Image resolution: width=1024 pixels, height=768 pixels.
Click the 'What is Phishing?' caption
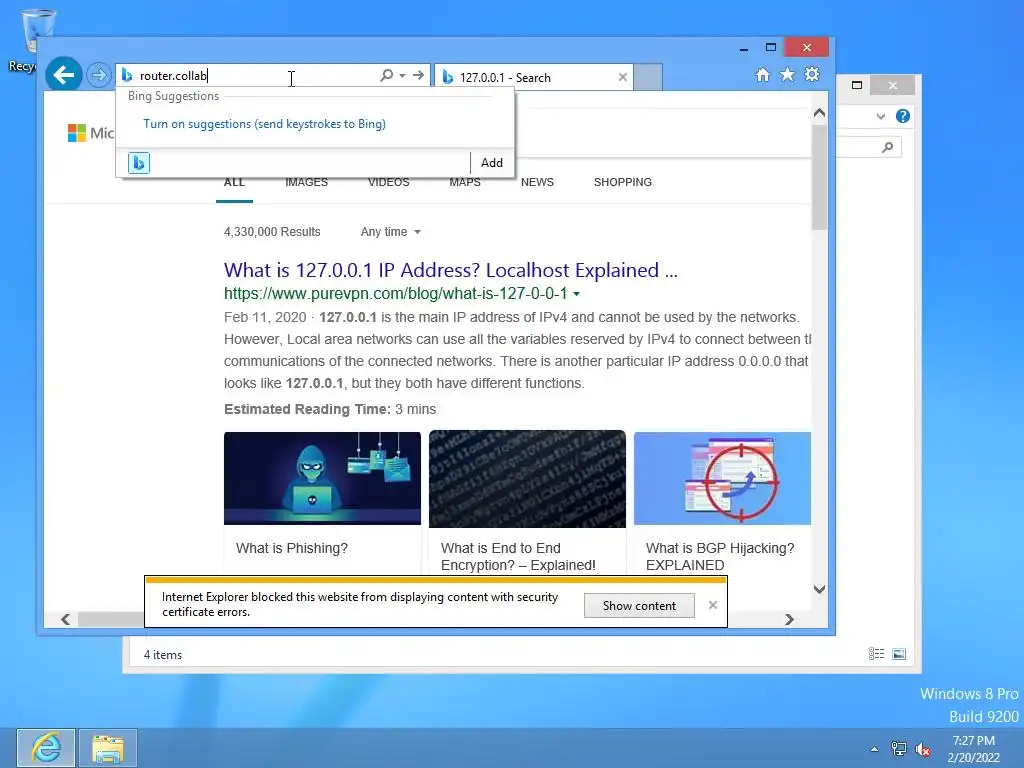292,549
